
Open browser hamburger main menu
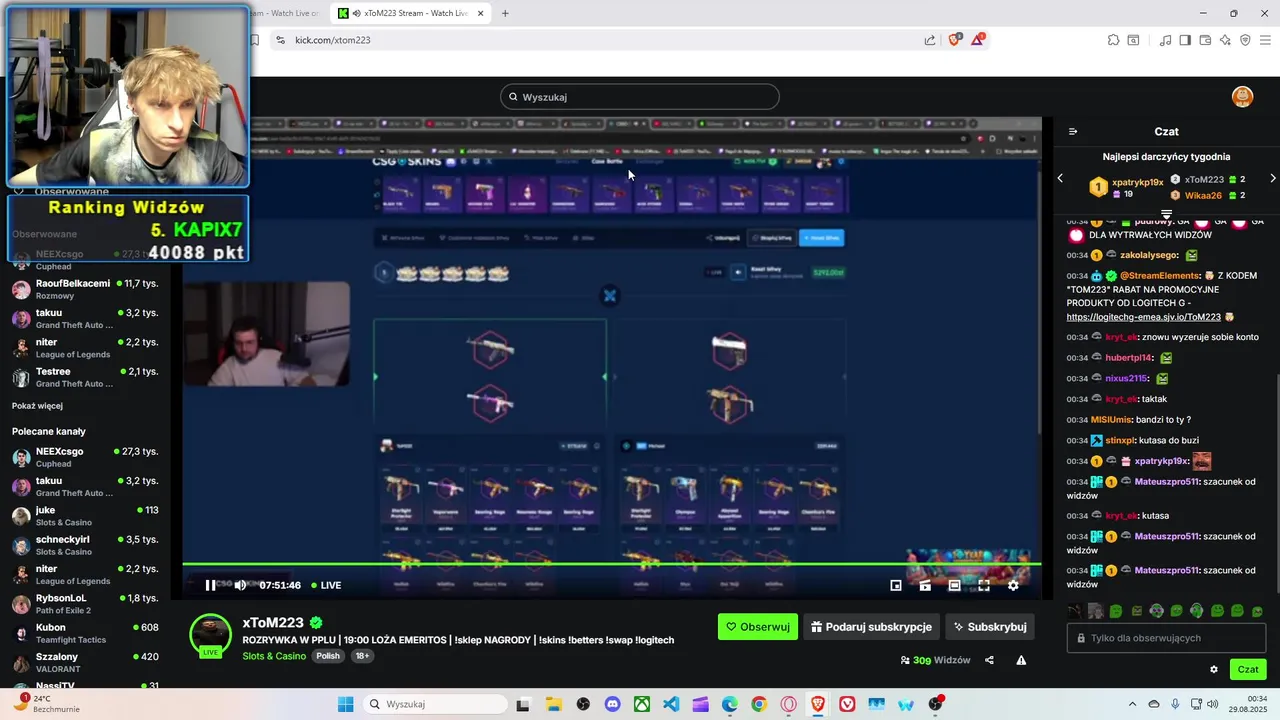pyautogui.click(x=1266, y=40)
